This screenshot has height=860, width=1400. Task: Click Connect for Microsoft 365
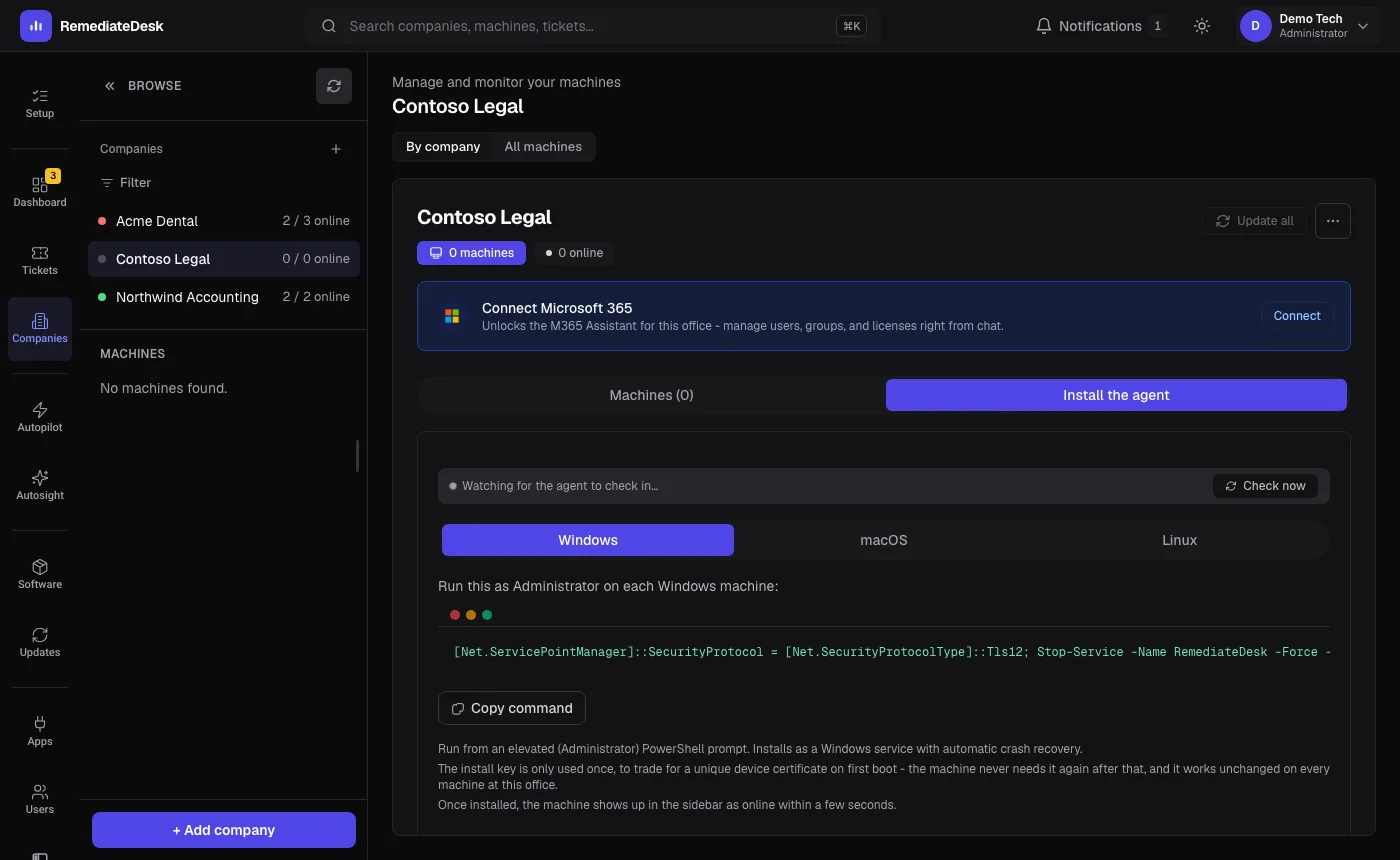1296,316
